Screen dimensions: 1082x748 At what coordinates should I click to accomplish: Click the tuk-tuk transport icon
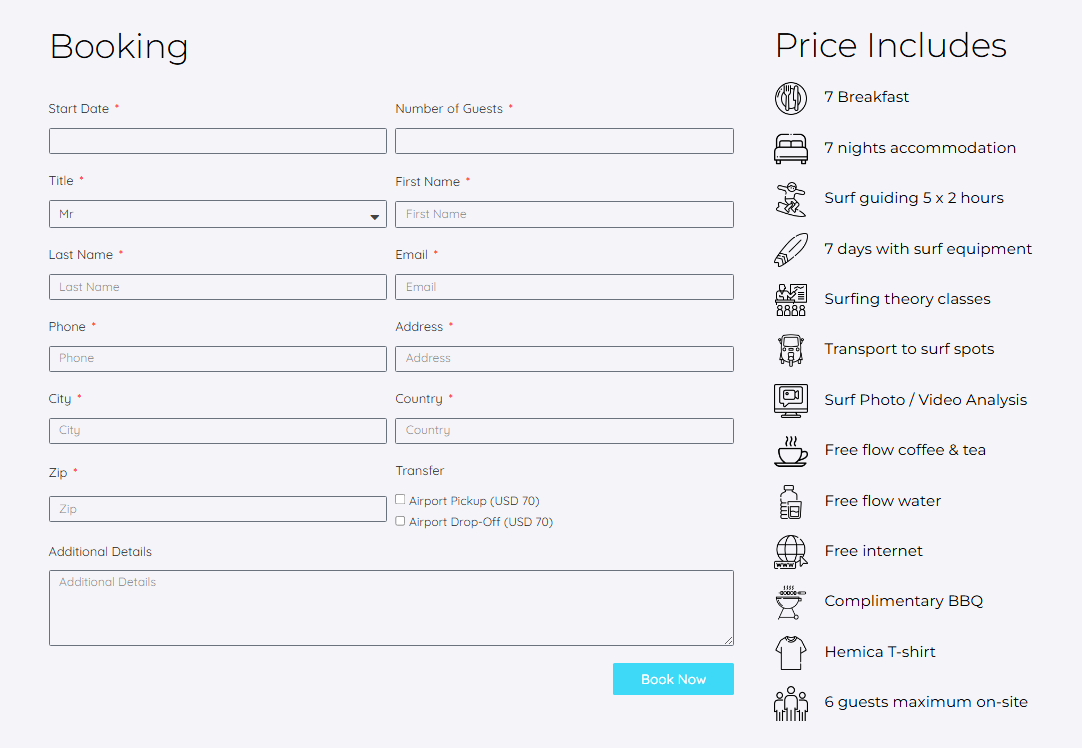[790, 350]
